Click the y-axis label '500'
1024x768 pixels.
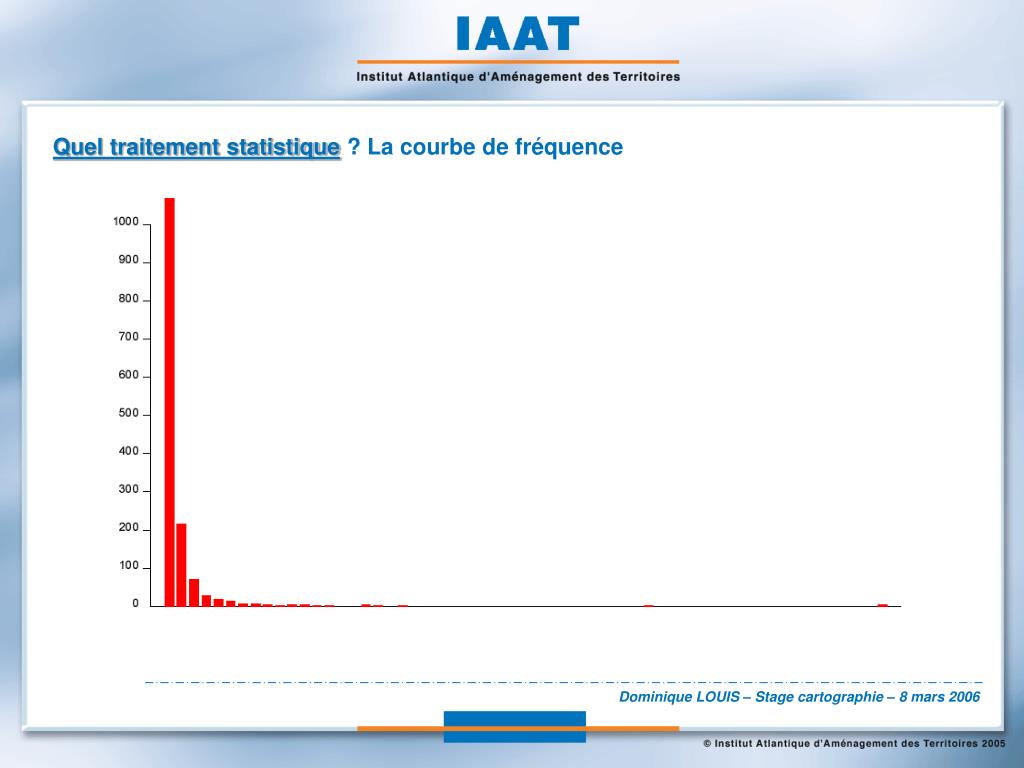[129, 413]
